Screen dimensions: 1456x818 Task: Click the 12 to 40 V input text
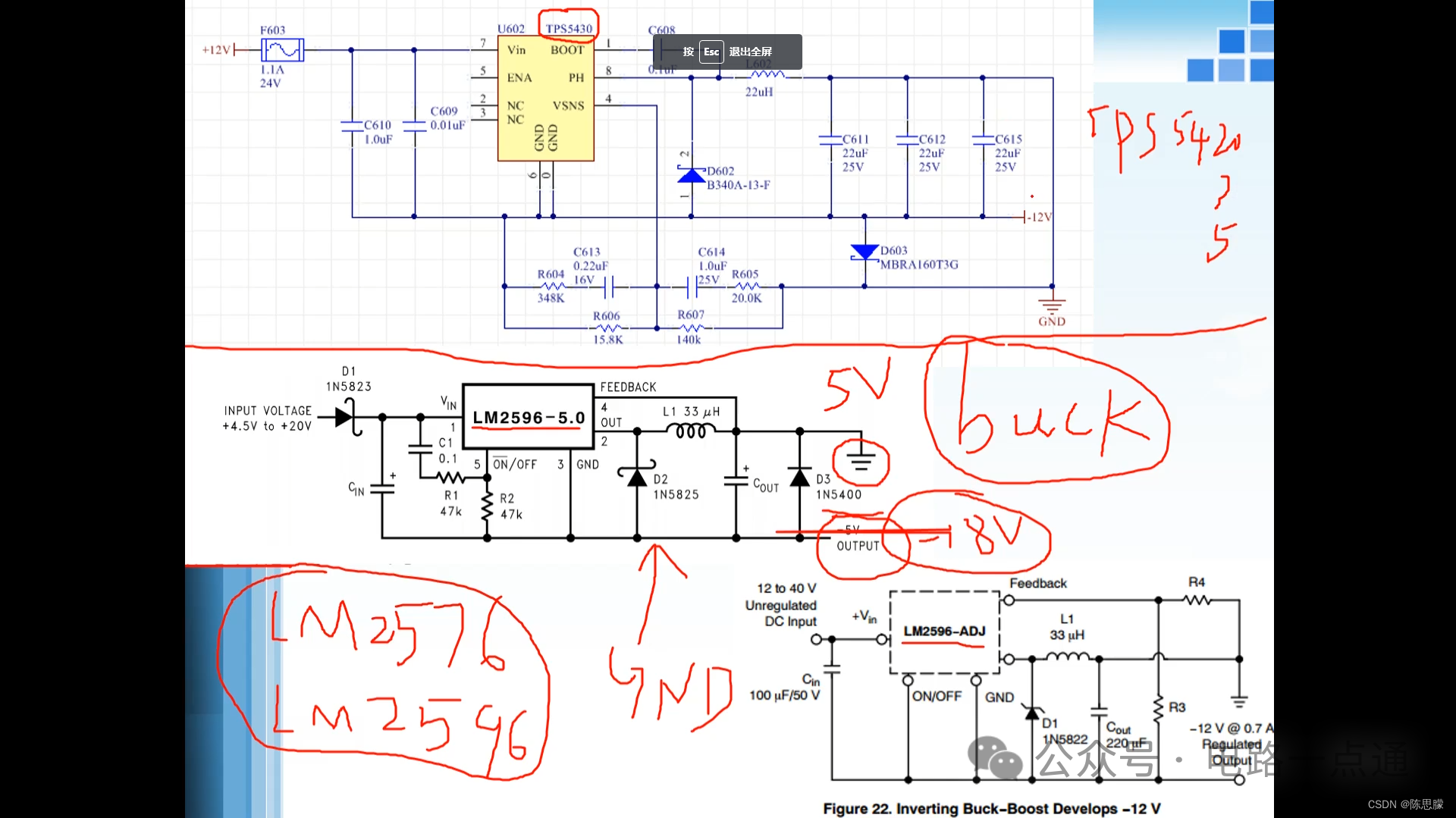(x=786, y=588)
